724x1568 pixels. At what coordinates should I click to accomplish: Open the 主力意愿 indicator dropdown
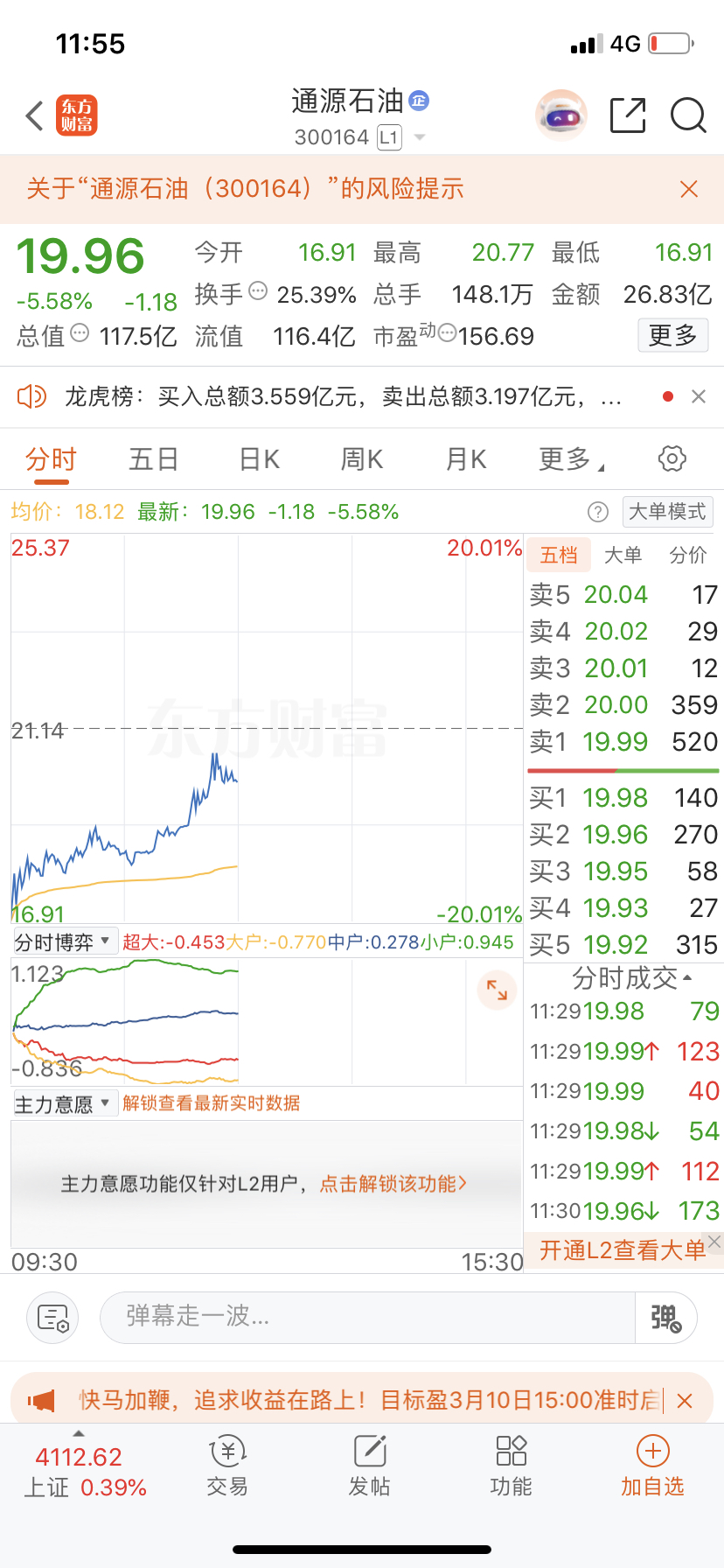coord(63,1103)
